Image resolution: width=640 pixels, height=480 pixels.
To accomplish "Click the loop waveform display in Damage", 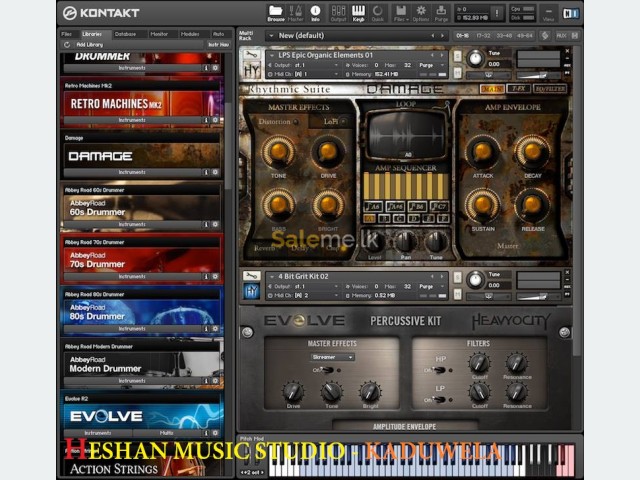I will point(407,135).
